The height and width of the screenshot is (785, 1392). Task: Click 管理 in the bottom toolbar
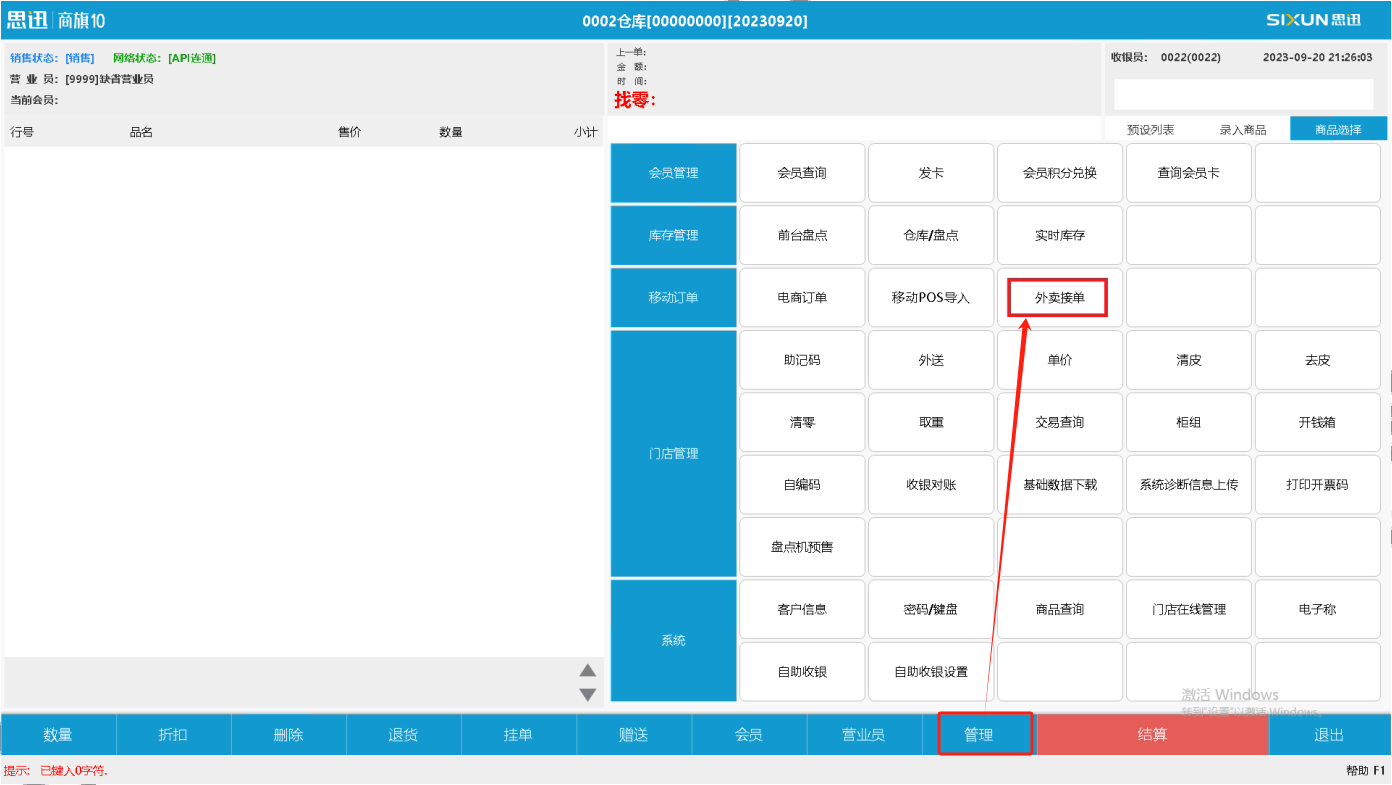[x=979, y=735]
